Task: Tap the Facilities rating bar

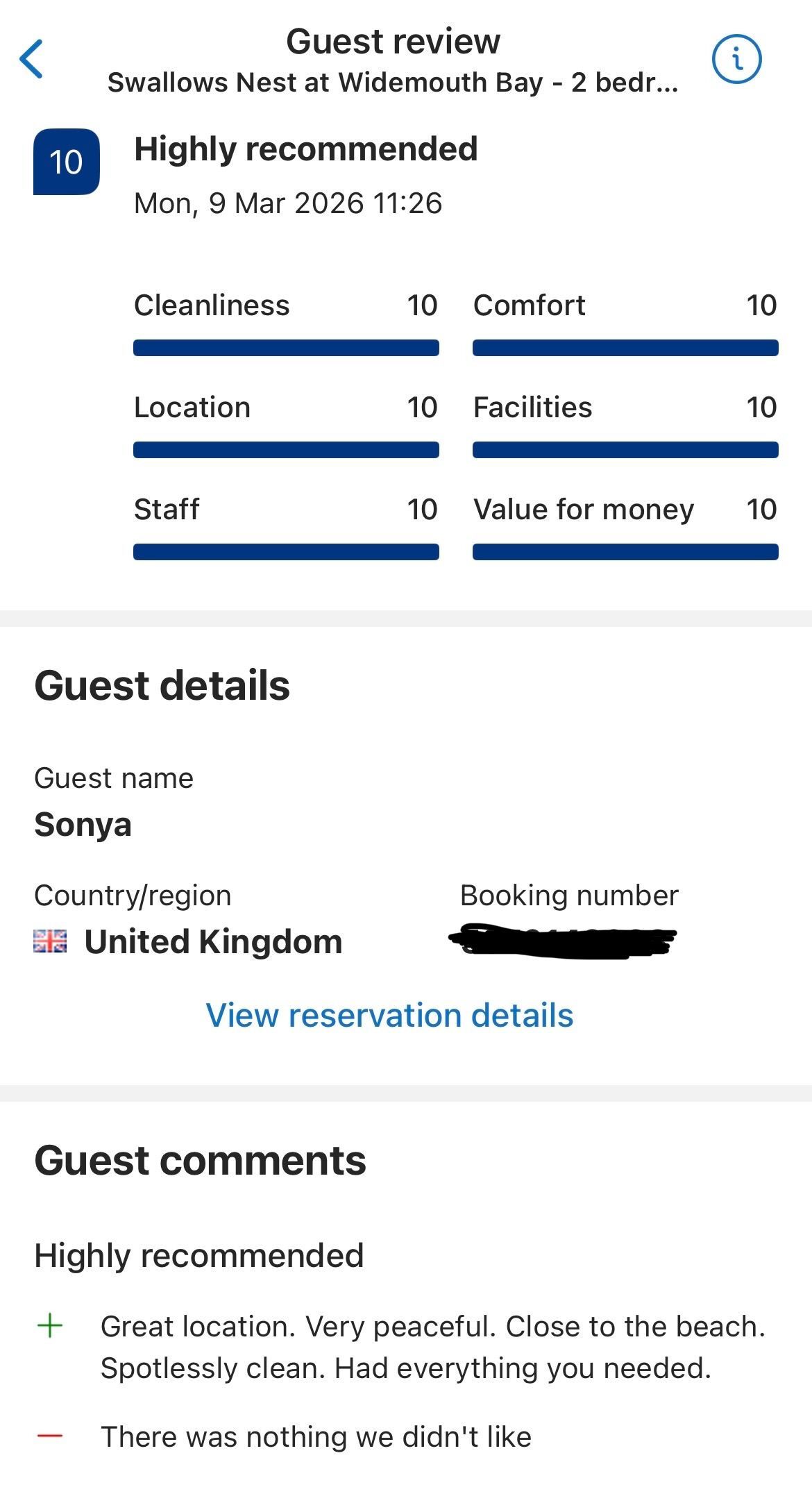Action: tap(625, 450)
